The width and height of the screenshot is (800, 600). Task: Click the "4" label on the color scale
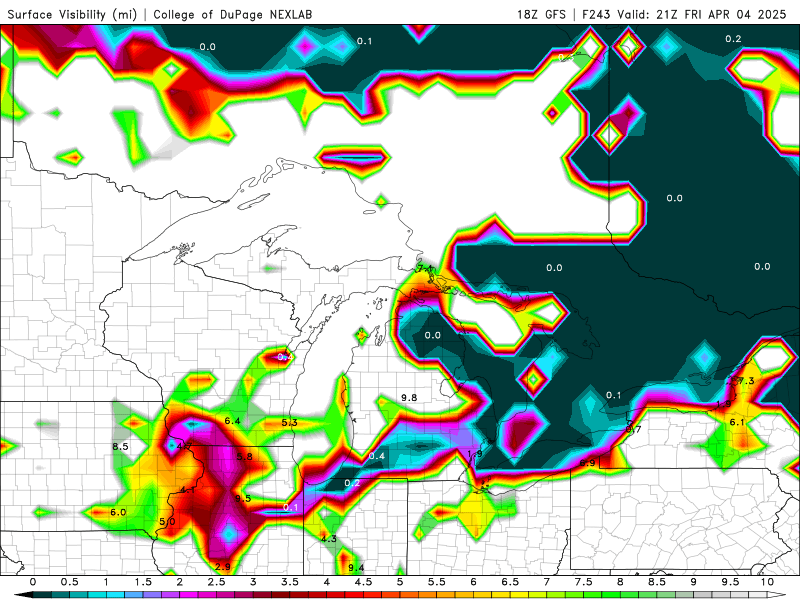point(327,582)
